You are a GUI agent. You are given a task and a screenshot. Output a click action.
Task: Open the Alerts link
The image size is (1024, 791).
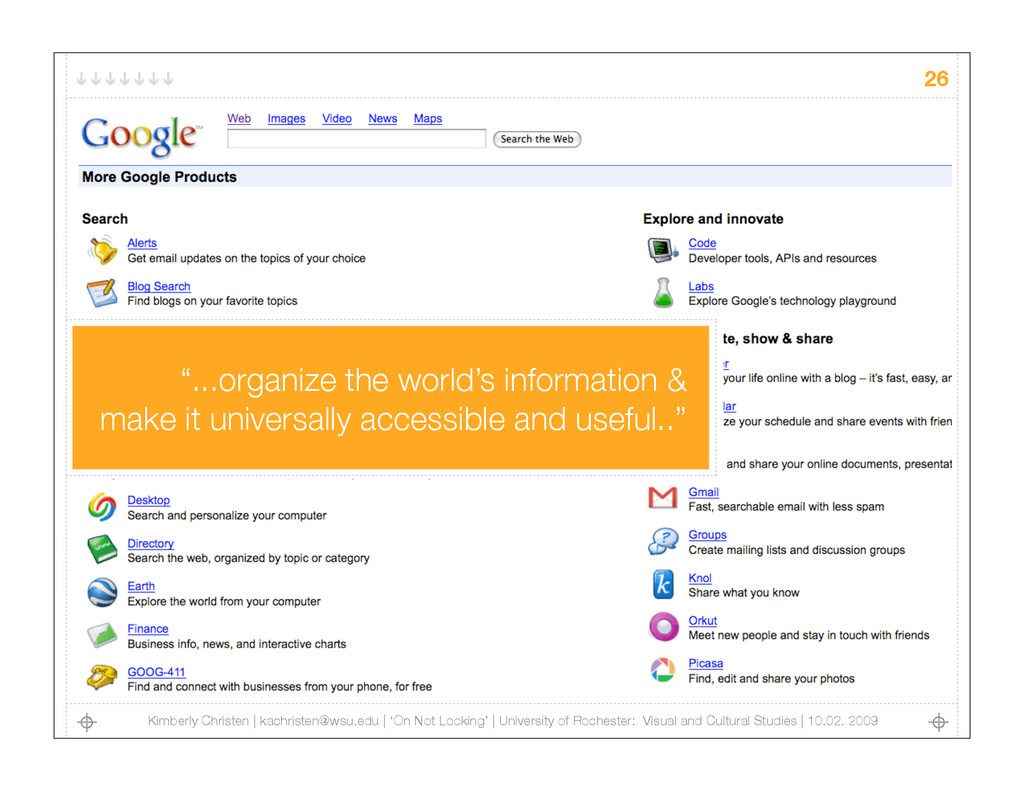coord(142,243)
